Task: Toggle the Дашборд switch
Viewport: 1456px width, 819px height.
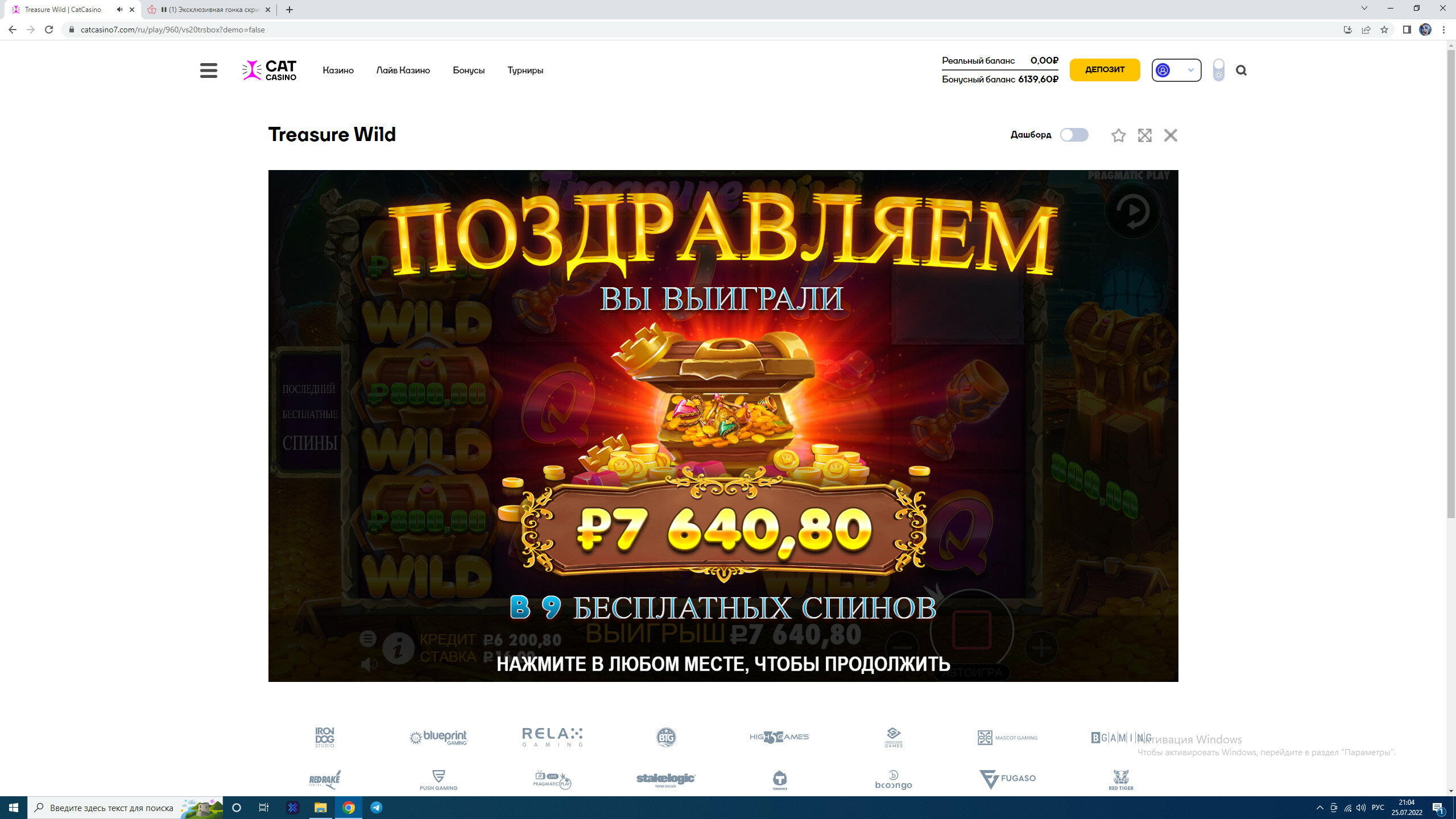Action: [x=1074, y=135]
